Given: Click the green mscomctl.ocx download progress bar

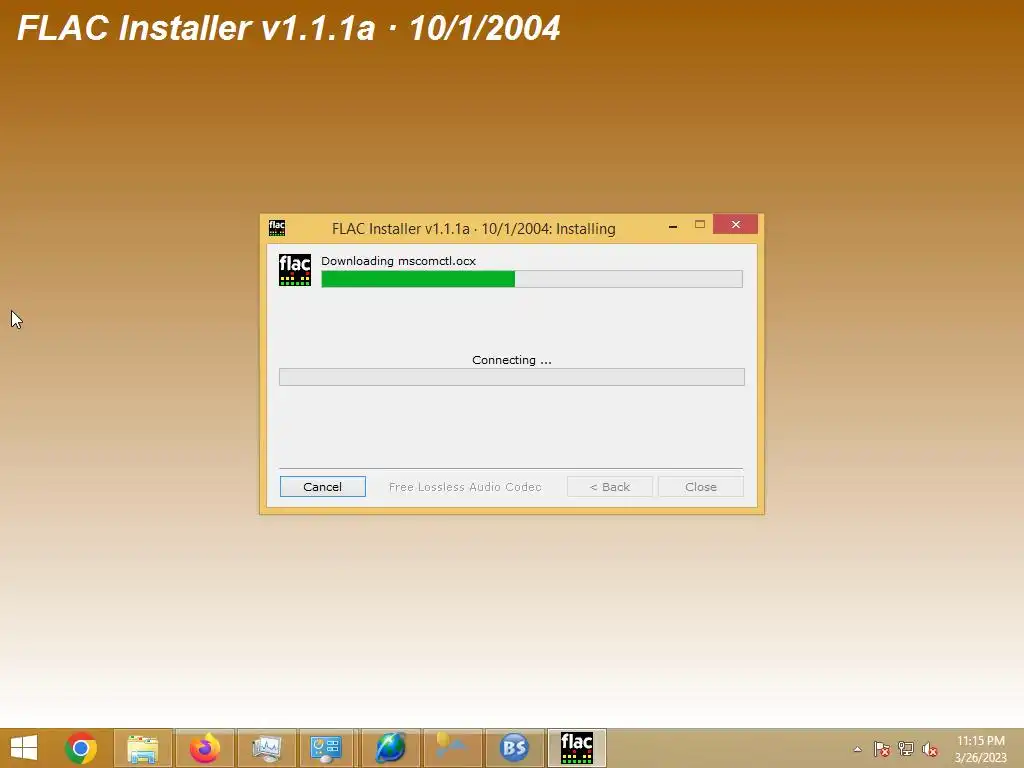Looking at the screenshot, I should point(532,279).
